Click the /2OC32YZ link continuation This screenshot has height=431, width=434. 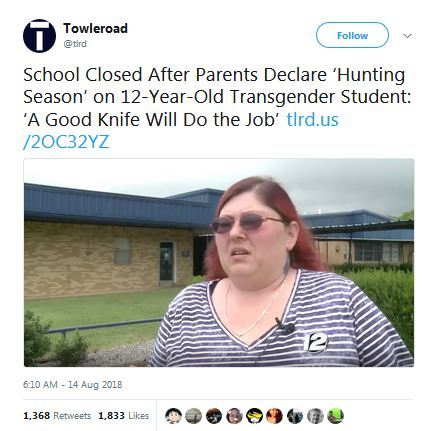pyautogui.click(x=66, y=142)
